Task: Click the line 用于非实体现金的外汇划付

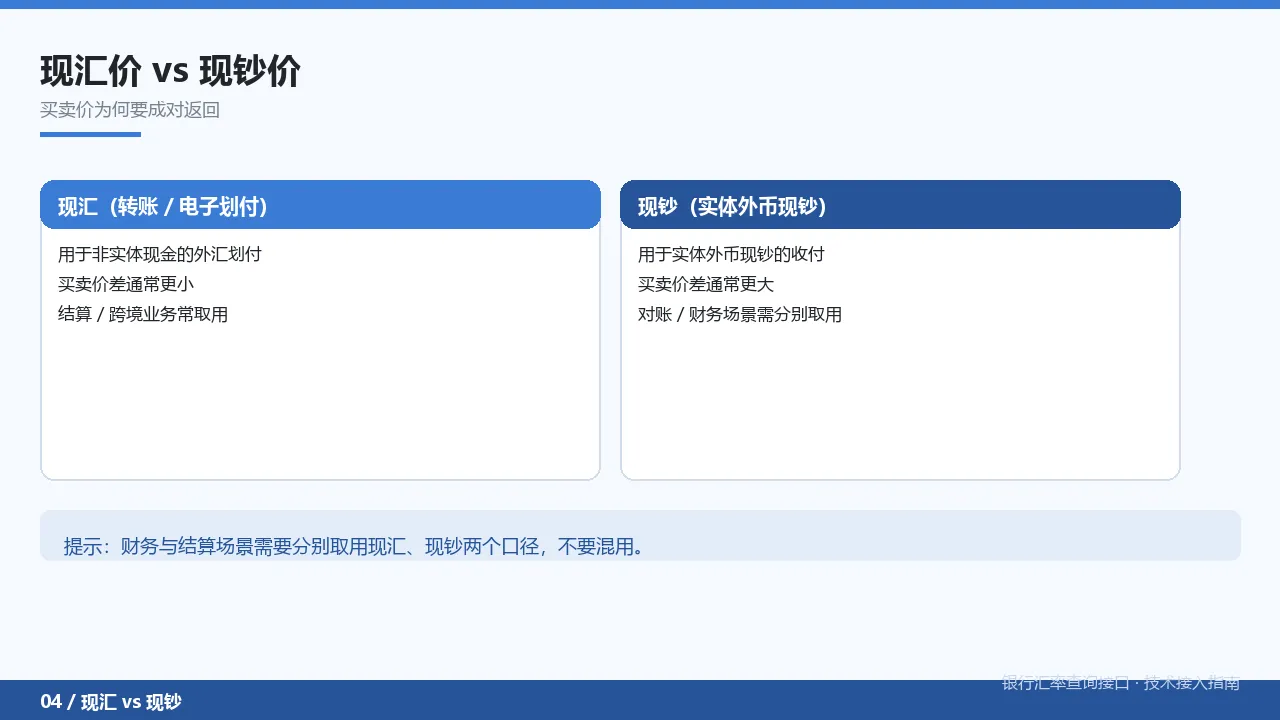Action: coord(160,254)
